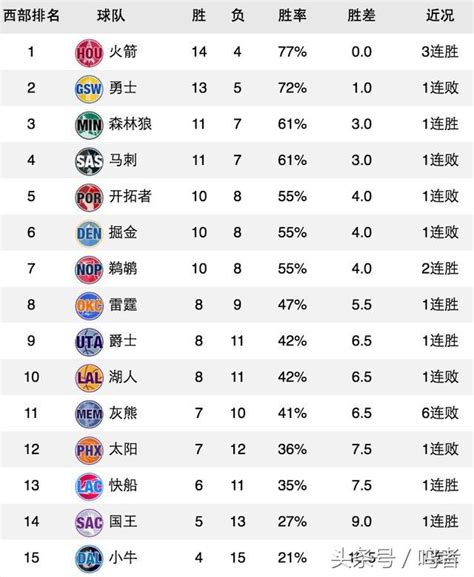The height and width of the screenshot is (577, 474).
Task: Click the SAC Kings team logo
Action: (89, 522)
